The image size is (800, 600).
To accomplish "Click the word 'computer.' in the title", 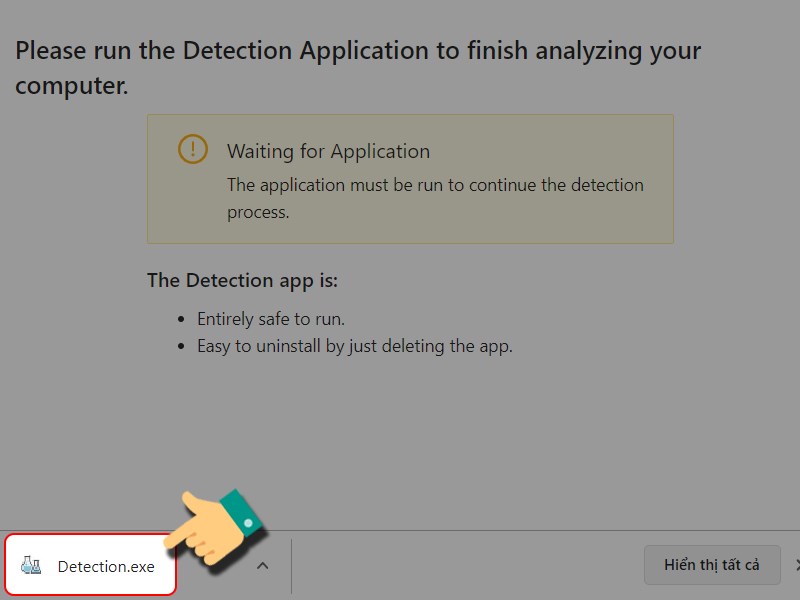I will (x=71, y=85).
